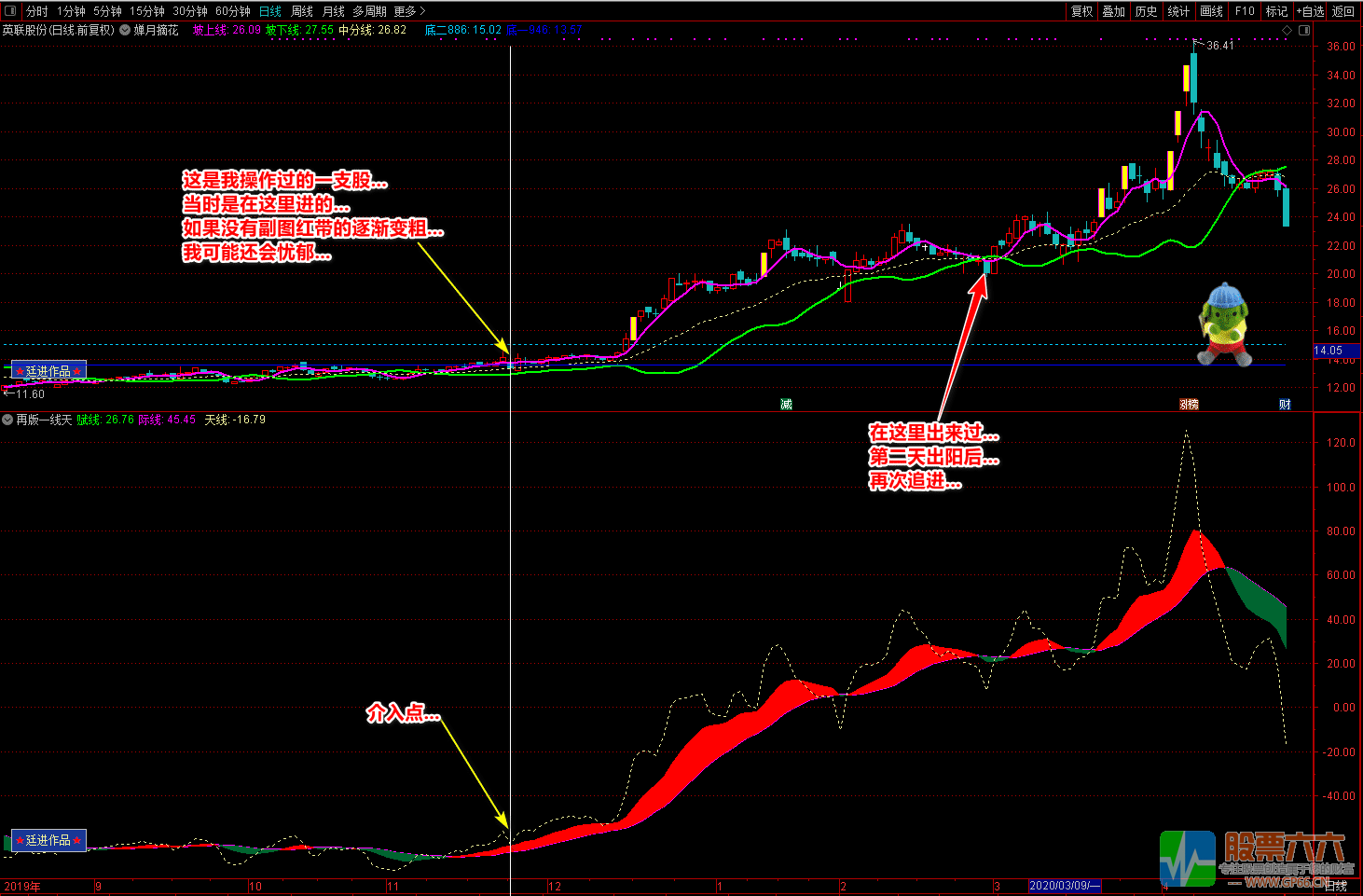Click the cartoon mascot figure on chart

pos(1225,324)
